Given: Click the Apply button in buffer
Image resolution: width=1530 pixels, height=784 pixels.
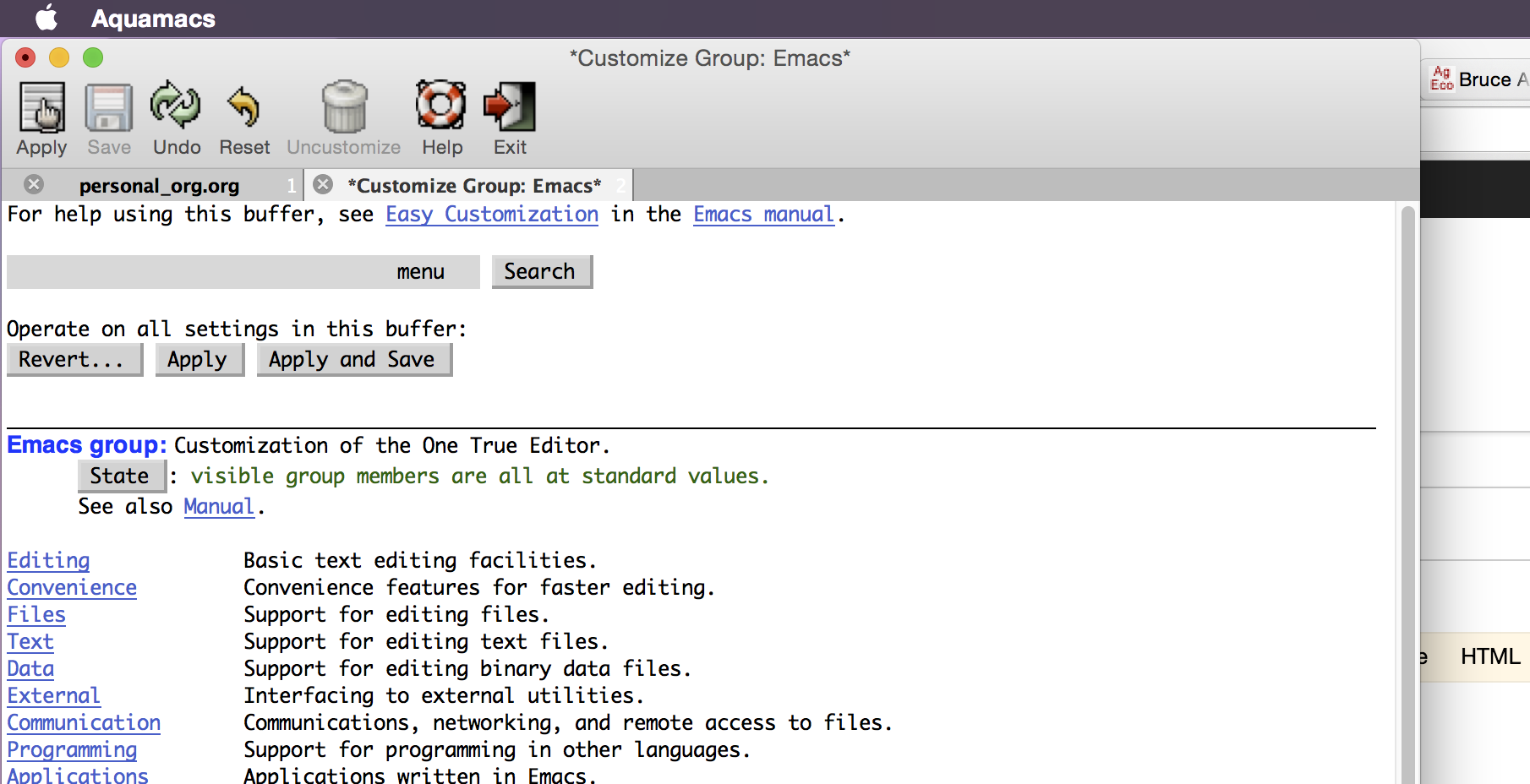Looking at the screenshot, I should (199, 360).
